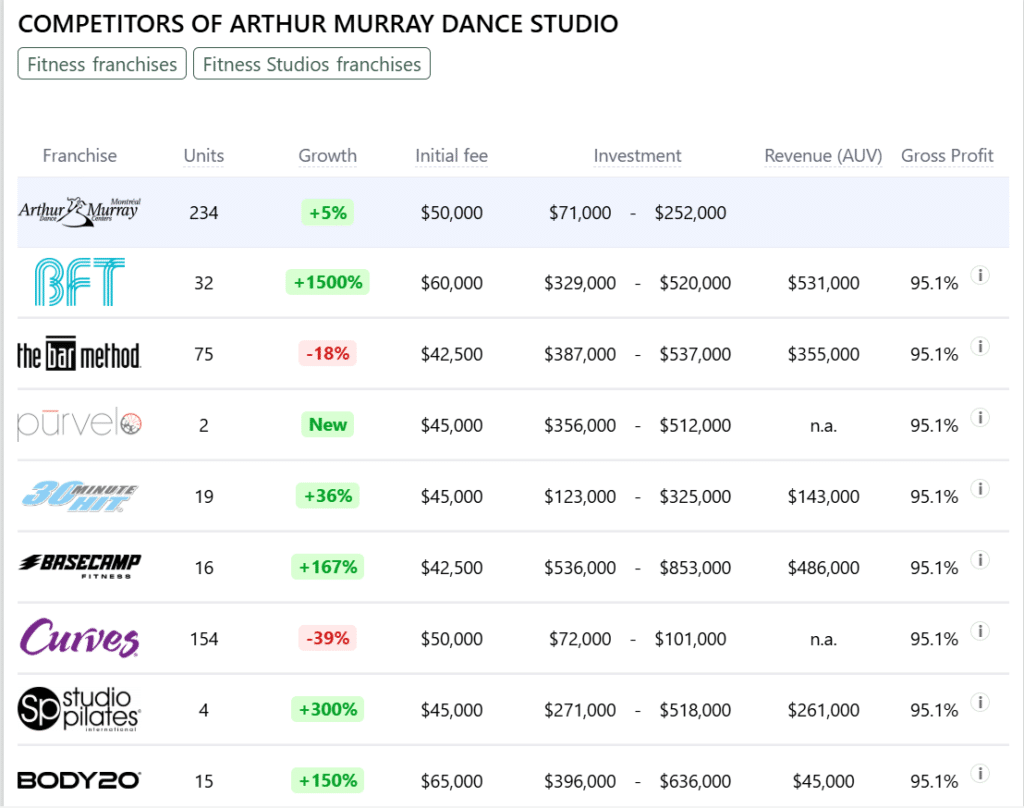Select the -18% growth badge
The image size is (1024, 808).
pyautogui.click(x=328, y=353)
